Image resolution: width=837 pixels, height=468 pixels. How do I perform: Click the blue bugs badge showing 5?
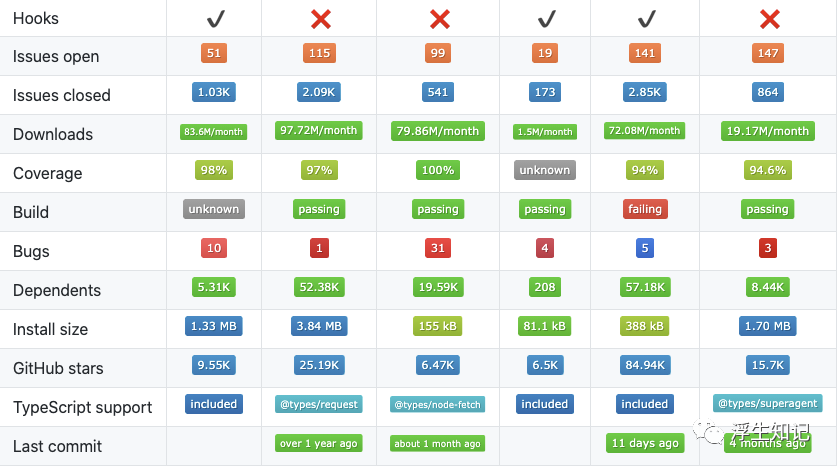645,248
